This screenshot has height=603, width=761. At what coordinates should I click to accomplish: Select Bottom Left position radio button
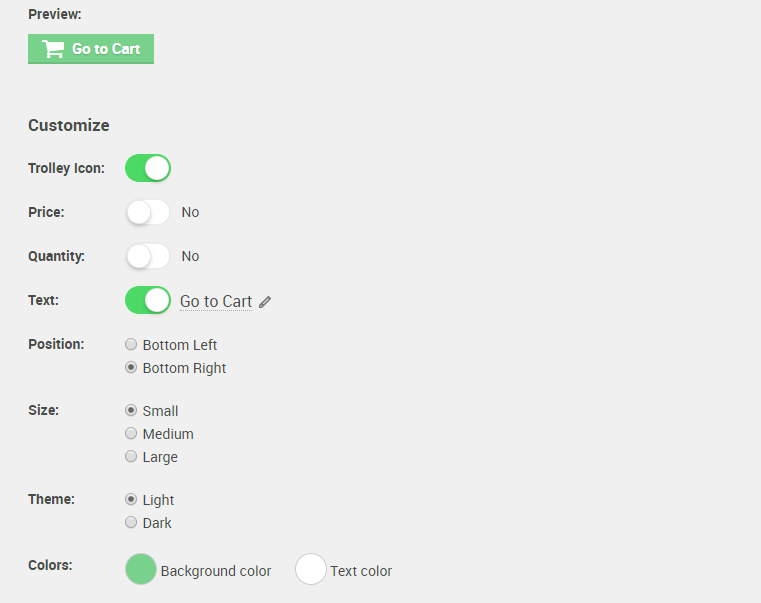[x=131, y=344]
